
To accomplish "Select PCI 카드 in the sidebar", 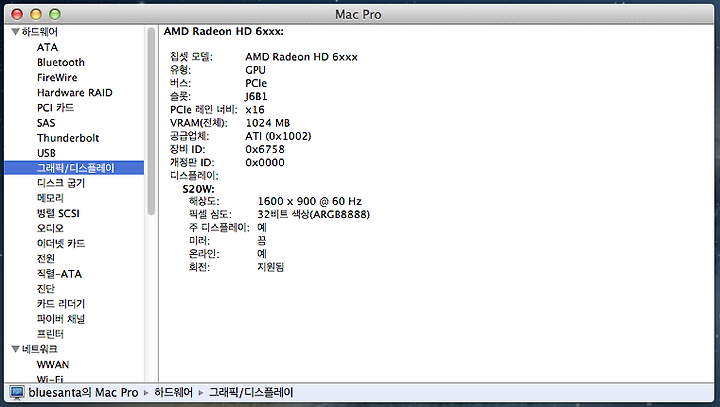I will (55, 107).
